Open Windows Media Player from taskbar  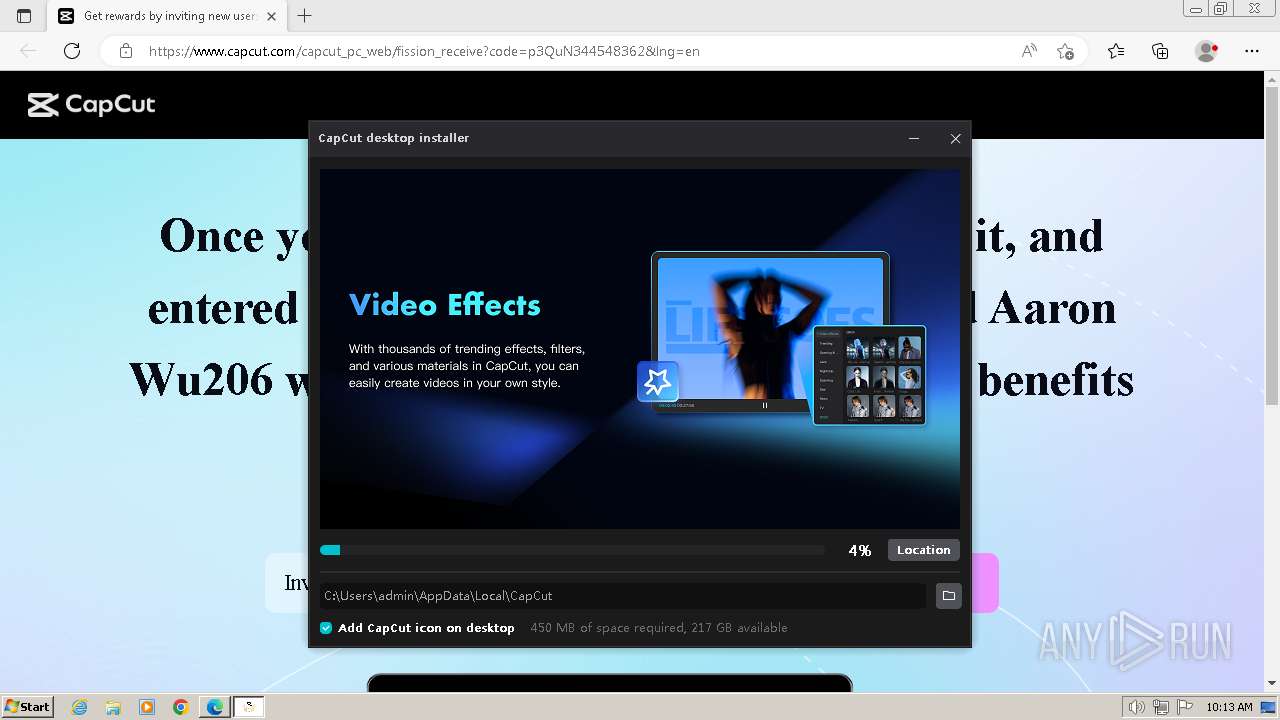(x=147, y=707)
